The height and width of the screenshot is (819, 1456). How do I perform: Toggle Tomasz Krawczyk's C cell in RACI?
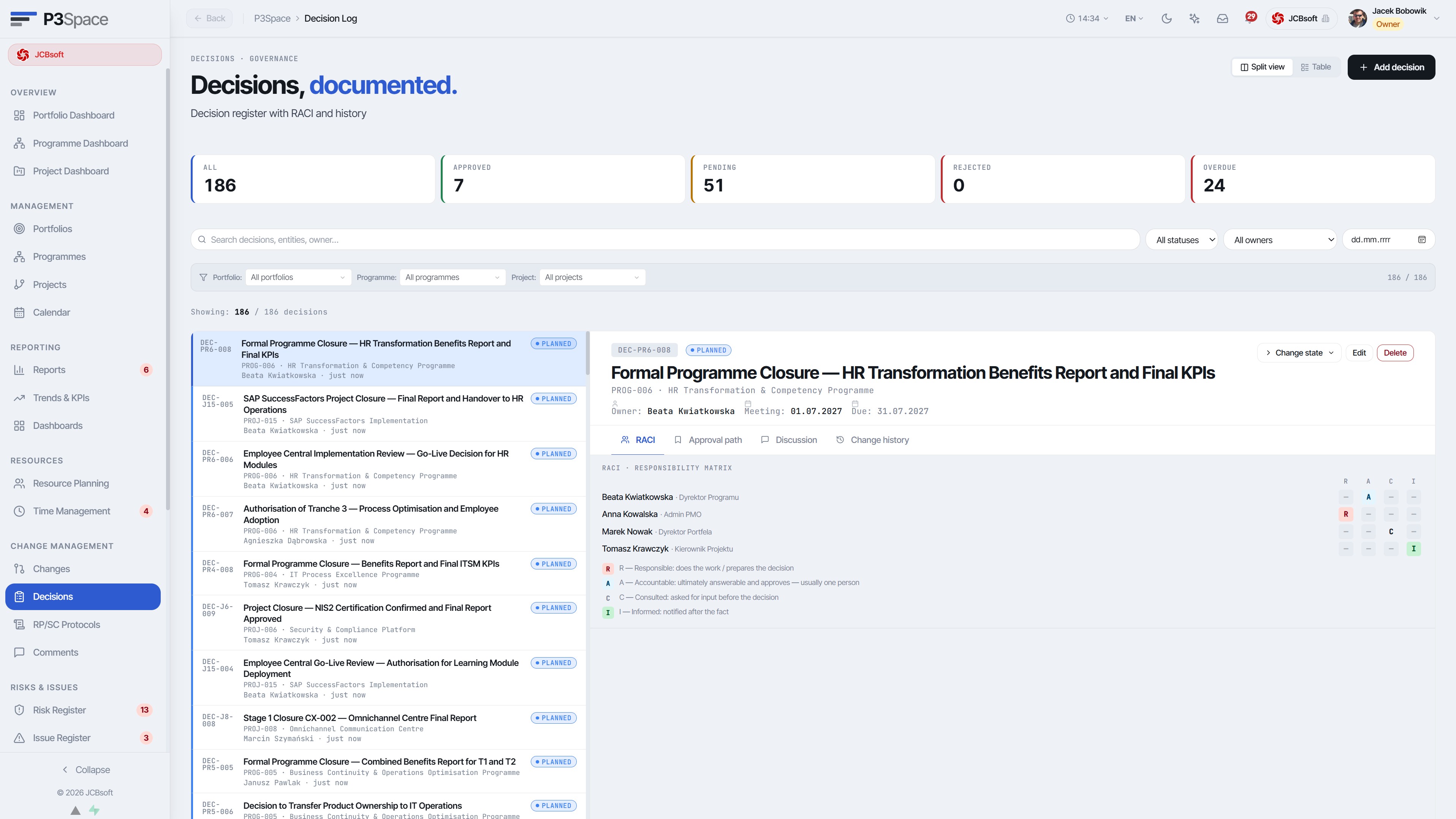pos(1391,549)
